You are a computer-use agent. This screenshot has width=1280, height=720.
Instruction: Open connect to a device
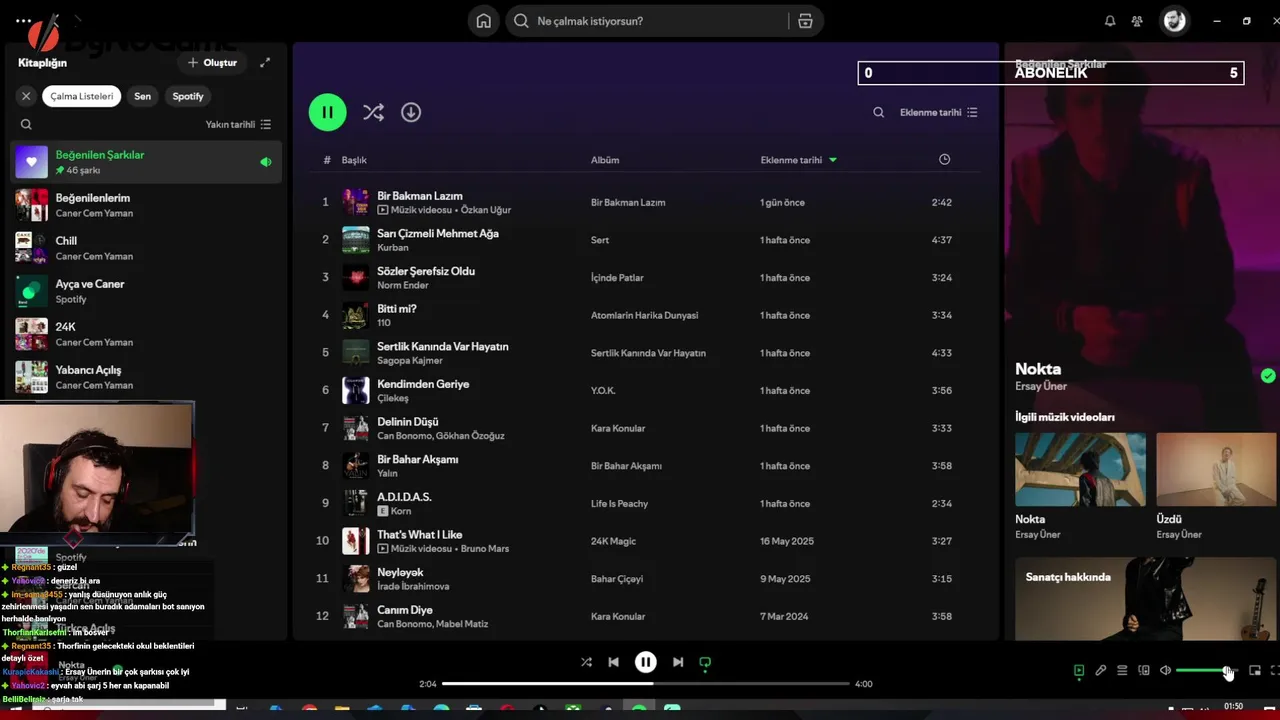1144,671
